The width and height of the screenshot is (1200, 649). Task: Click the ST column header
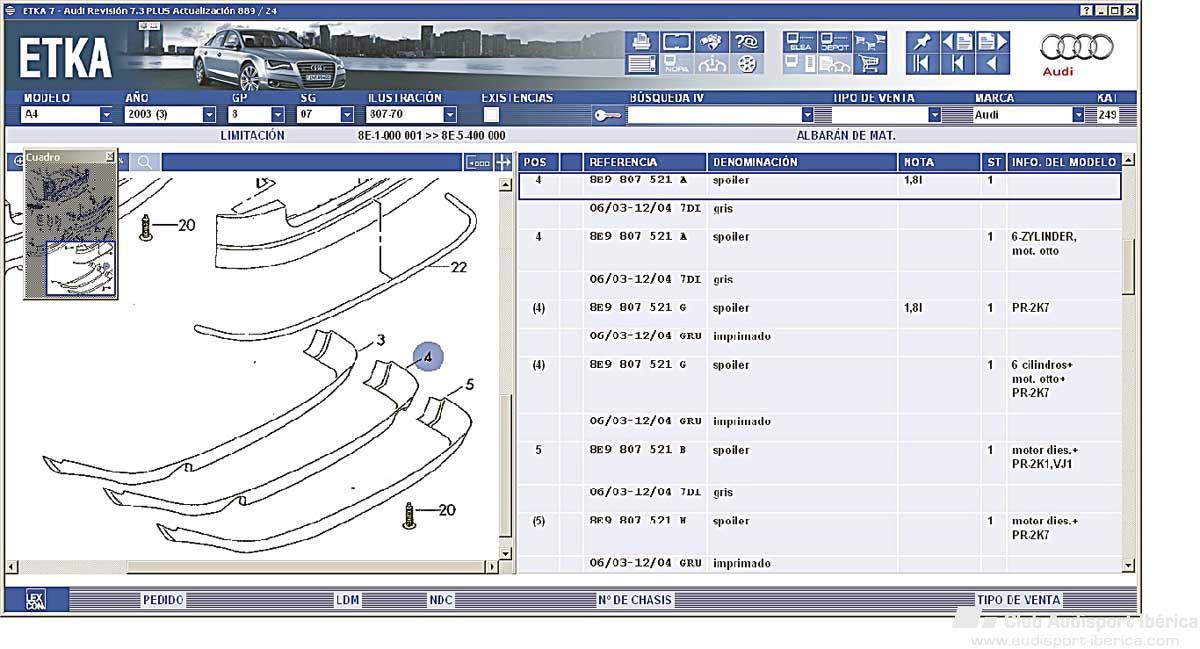click(994, 162)
